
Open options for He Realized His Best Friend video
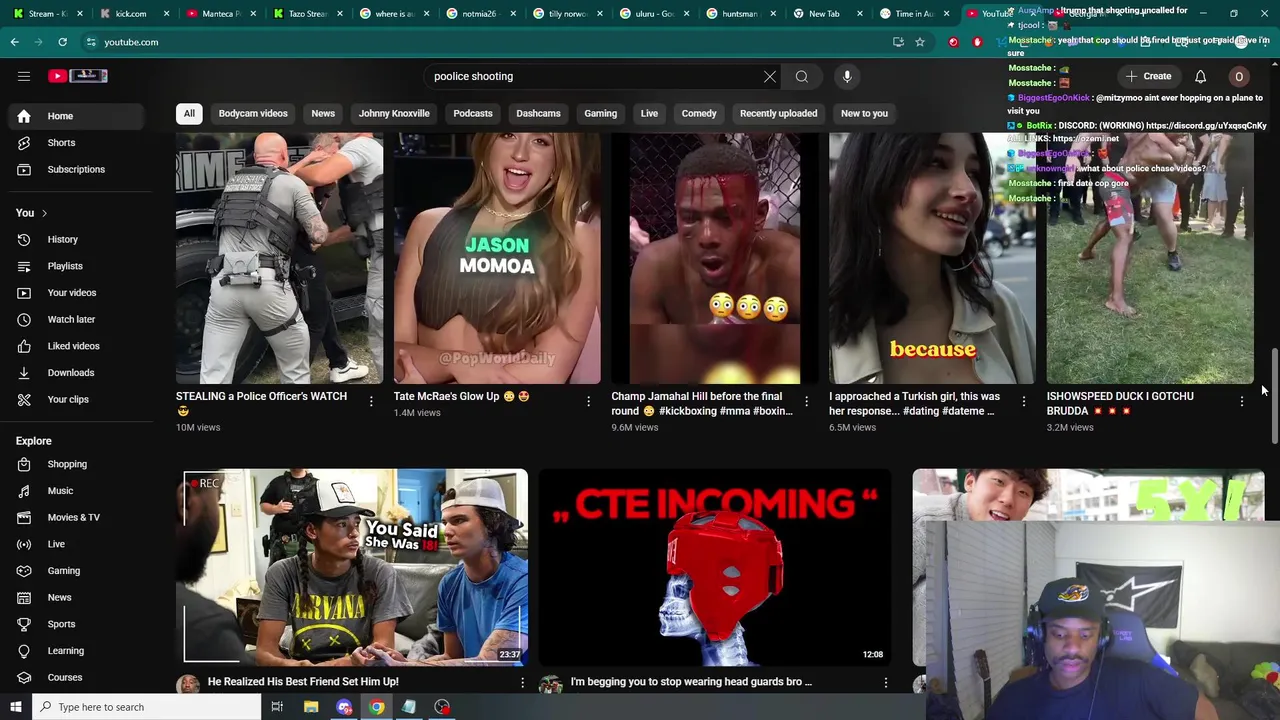pyautogui.click(x=522, y=682)
